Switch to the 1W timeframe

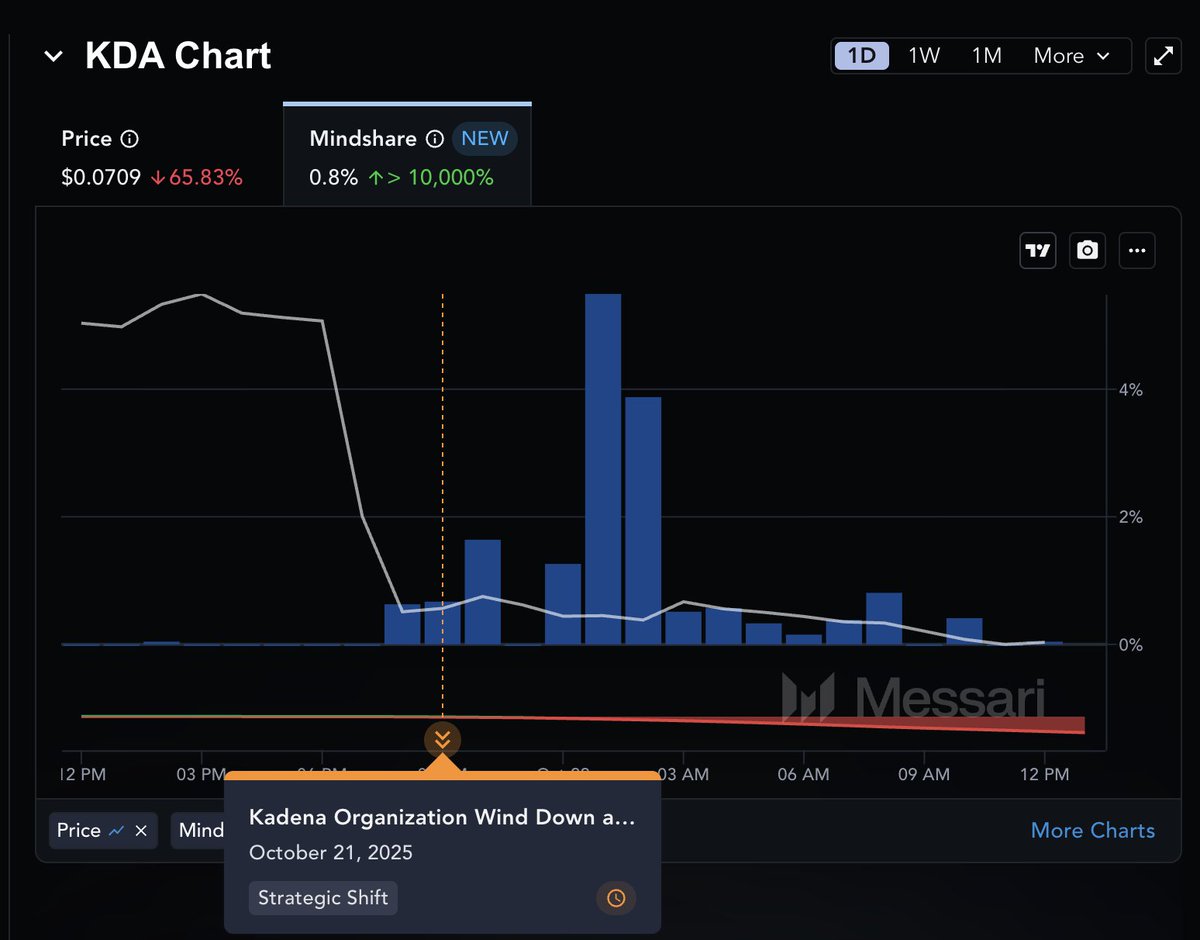pos(924,56)
